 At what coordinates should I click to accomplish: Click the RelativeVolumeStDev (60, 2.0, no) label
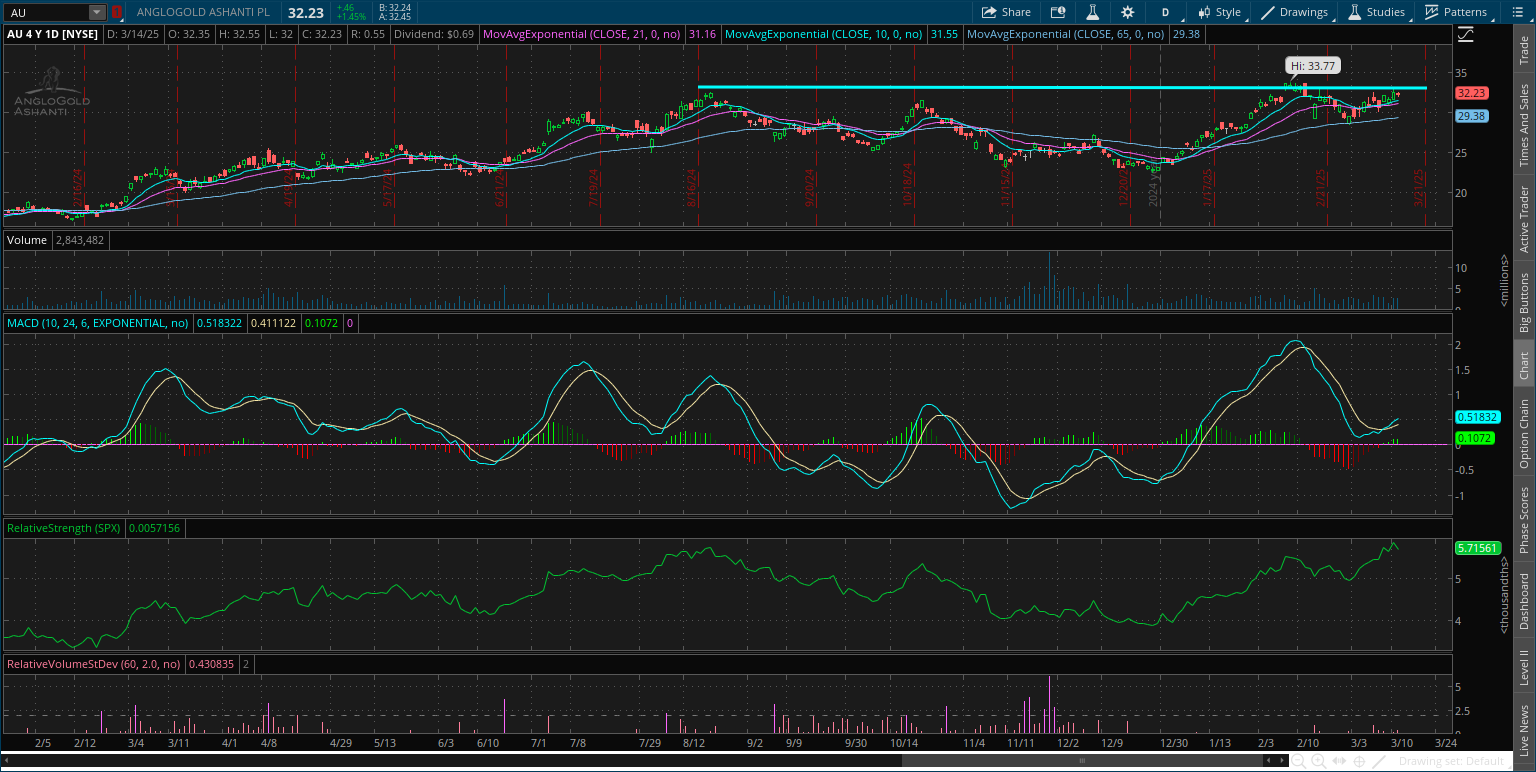click(x=94, y=663)
